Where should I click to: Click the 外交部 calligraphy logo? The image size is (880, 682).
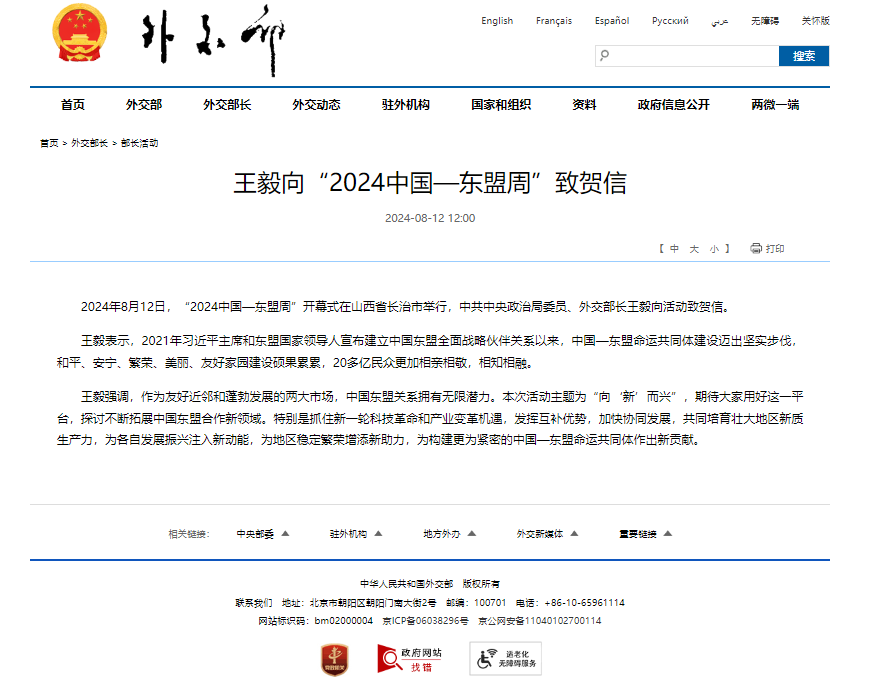(212, 42)
